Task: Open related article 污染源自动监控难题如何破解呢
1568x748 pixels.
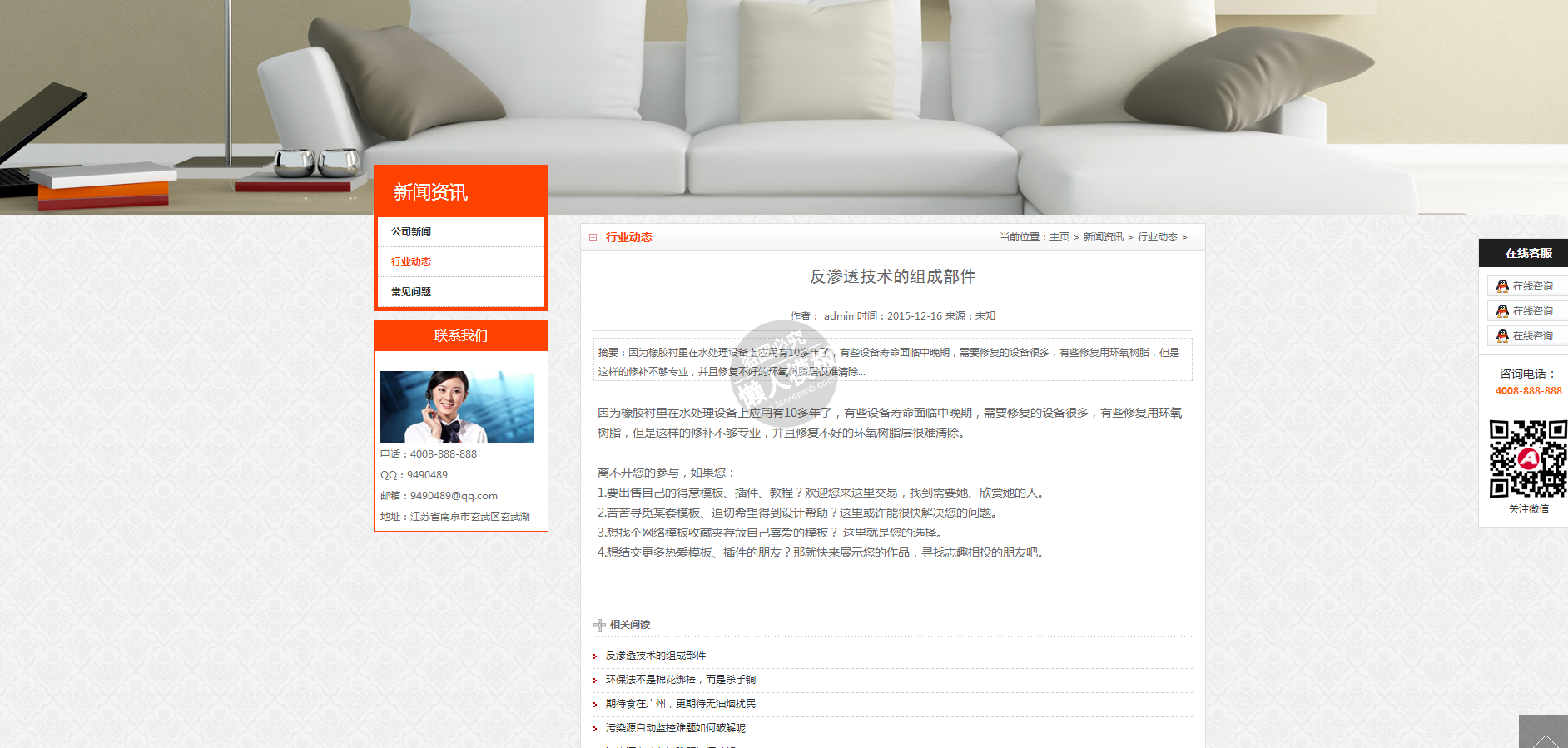Action: coord(676,728)
